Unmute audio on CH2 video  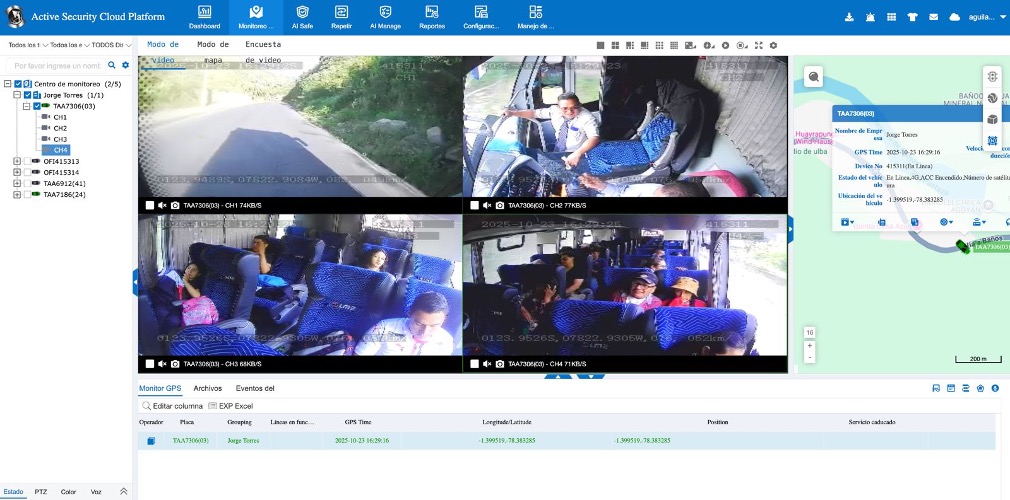click(487, 205)
